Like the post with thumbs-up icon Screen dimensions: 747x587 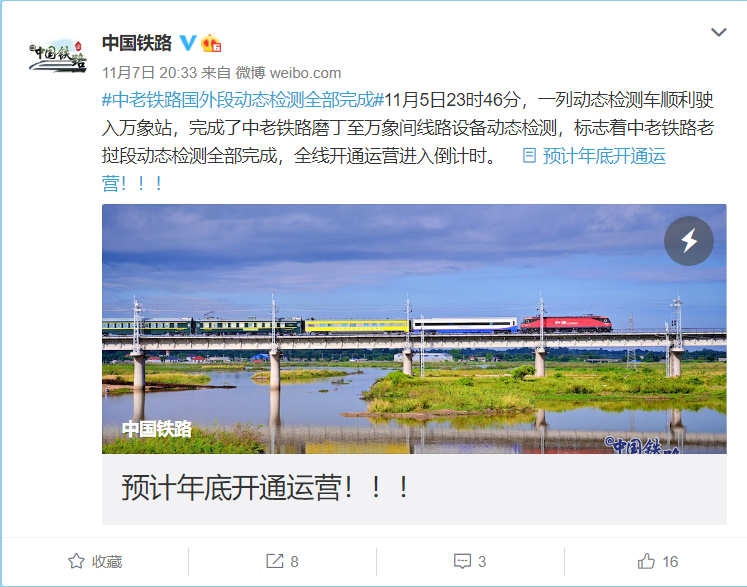click(x=646, y=561)
